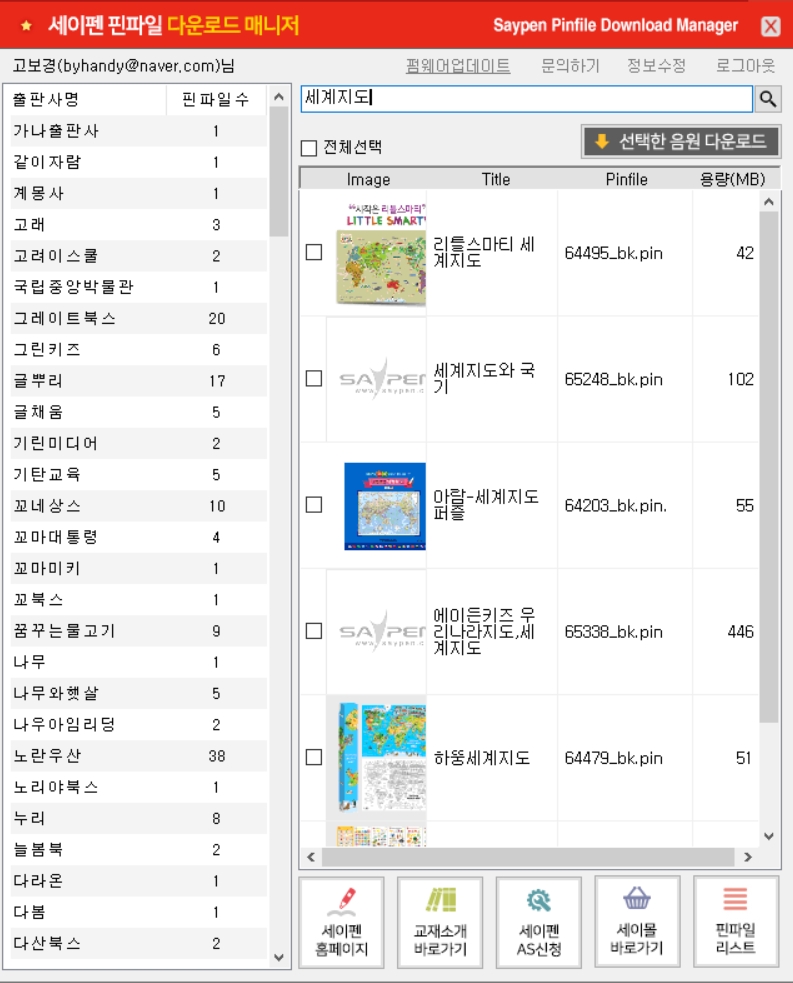Open the 세이펜 AS신청 shortcut
This screenshot has width=793, height=983.
click(x=538, y=923)
